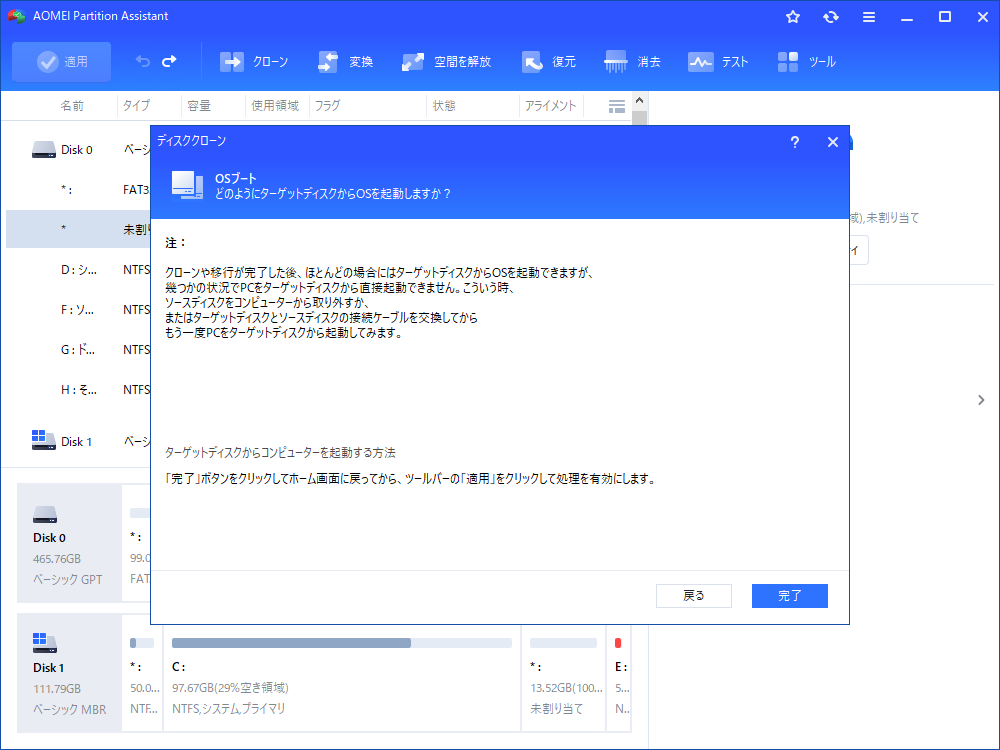The width and height of the screenshot is (1000, 750).
Task: Click the 容量 column header
Action: pyautogui.click(x=199, y=106)
